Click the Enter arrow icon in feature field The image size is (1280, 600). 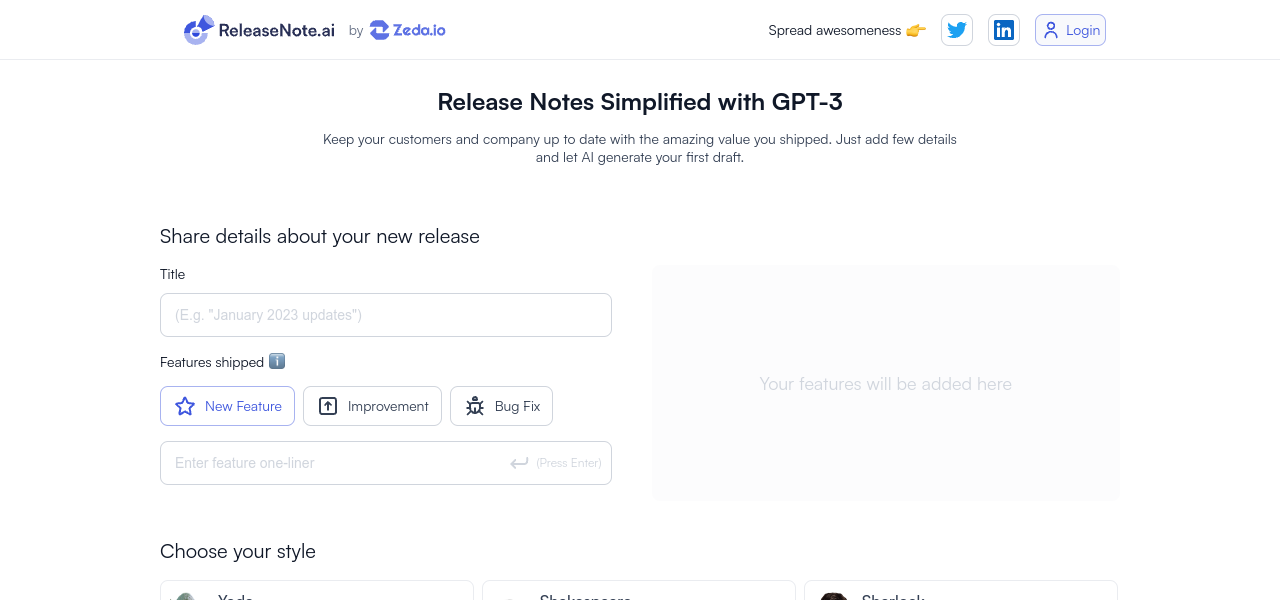coord(519,463)
